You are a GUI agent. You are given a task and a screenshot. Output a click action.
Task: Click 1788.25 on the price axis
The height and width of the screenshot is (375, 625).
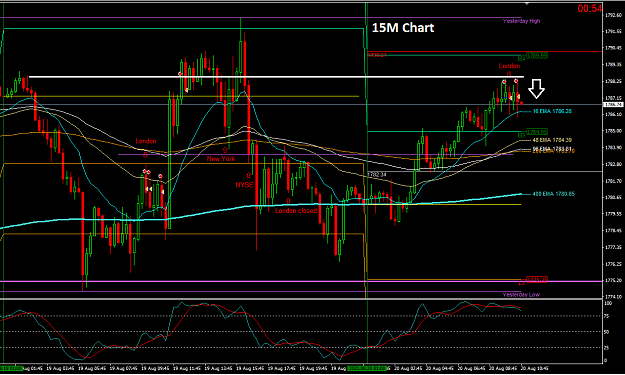[613, 81]
